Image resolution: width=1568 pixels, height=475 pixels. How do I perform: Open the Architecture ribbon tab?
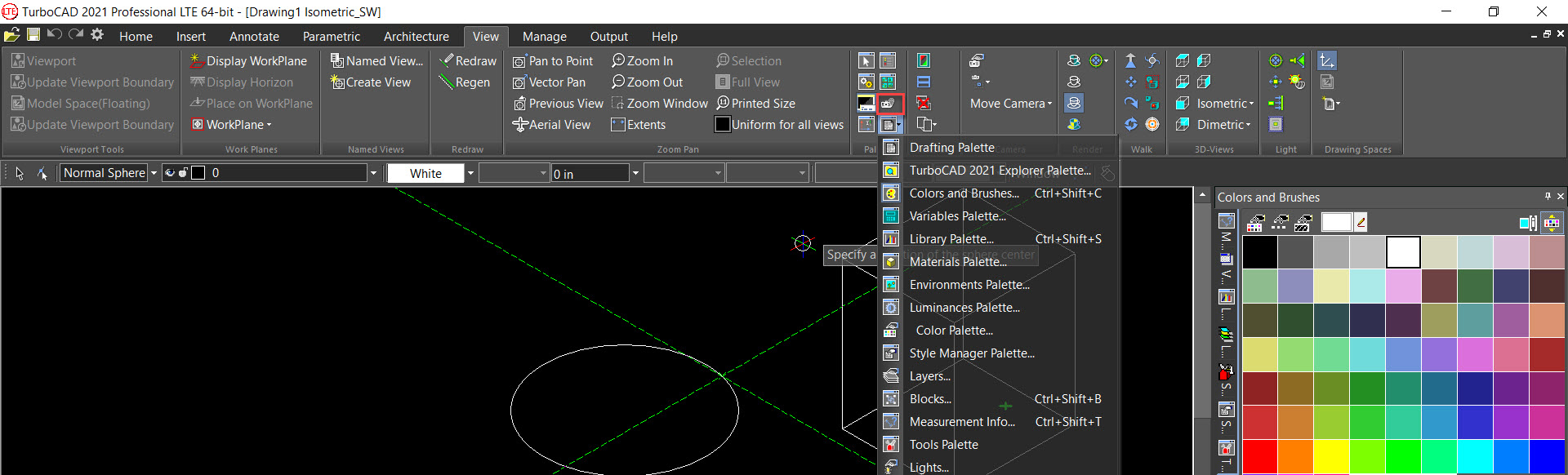click(x=416, y=37)
